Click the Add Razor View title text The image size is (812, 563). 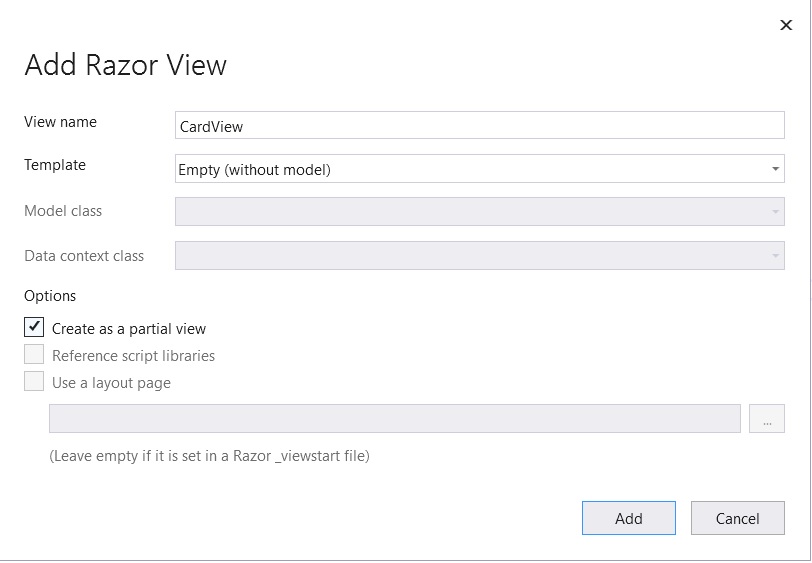125,65
